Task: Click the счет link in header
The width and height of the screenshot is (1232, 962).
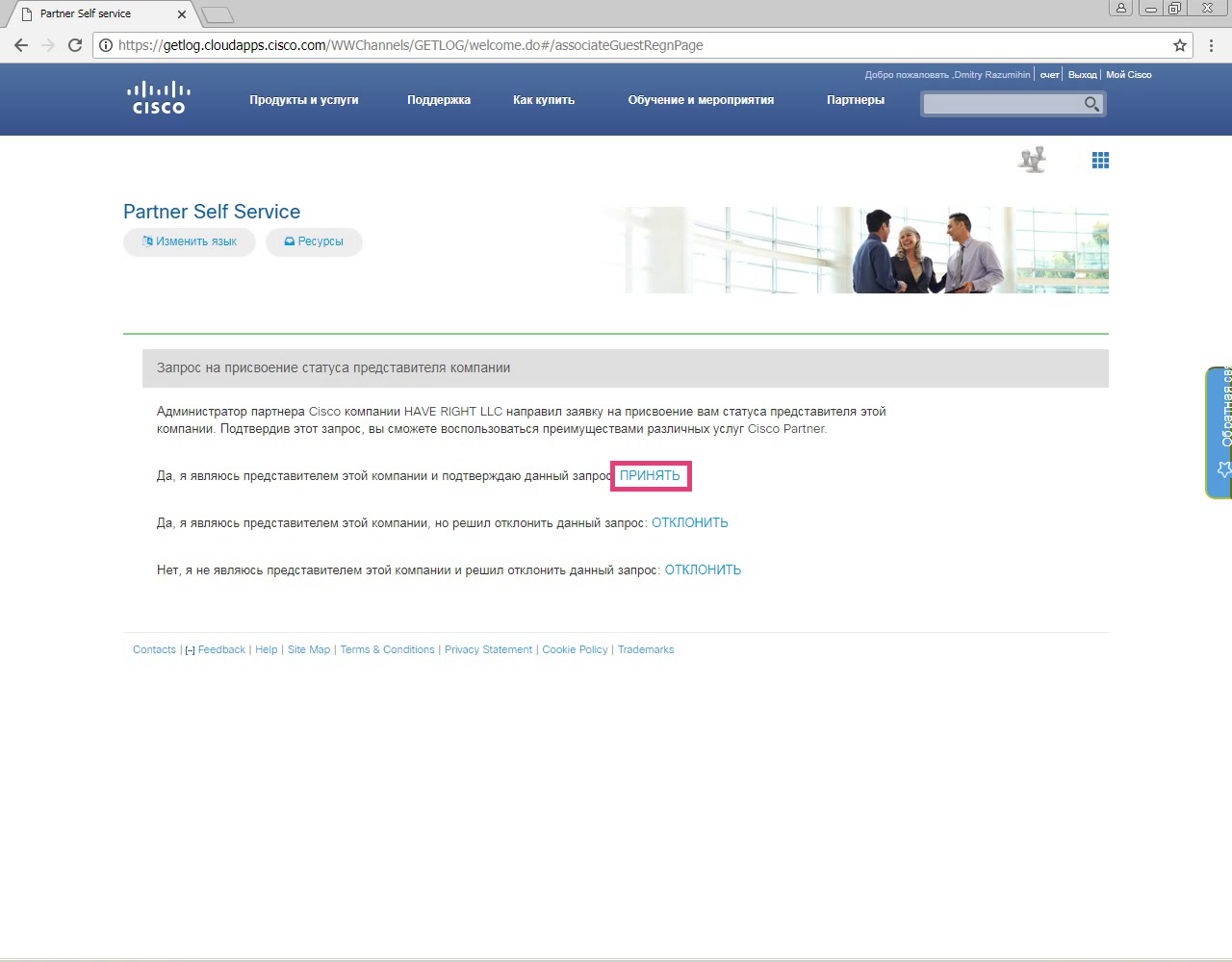Action: [1049, 74]
